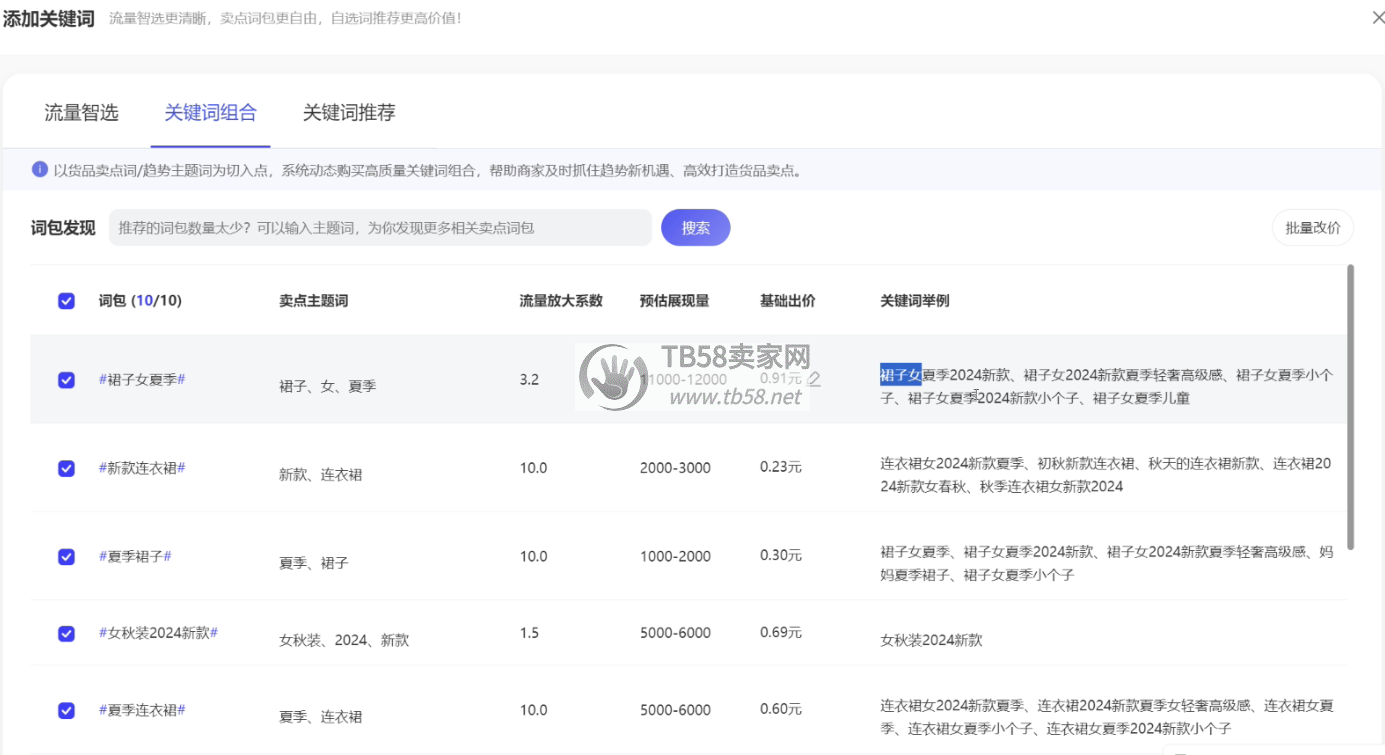Close the 添加关键词 dialog
Image resolution: width=1385 pixels, height=755 pixels.
click(1379, 18)
